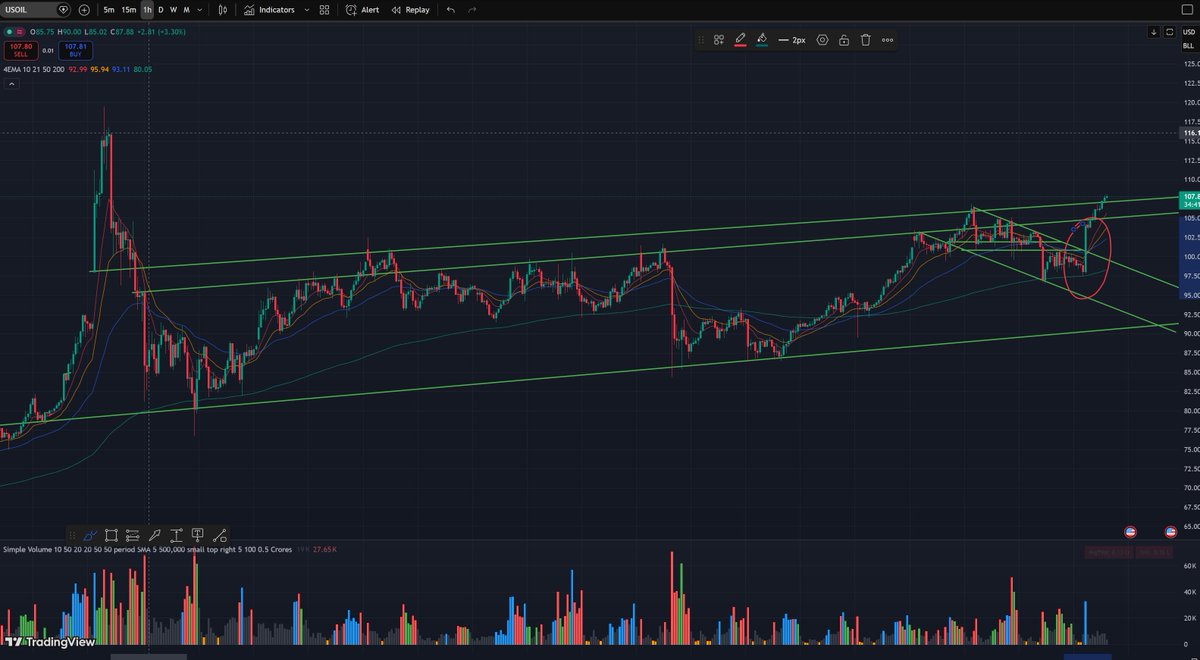Select the weekly W timeframe

(x=173, y=9)
